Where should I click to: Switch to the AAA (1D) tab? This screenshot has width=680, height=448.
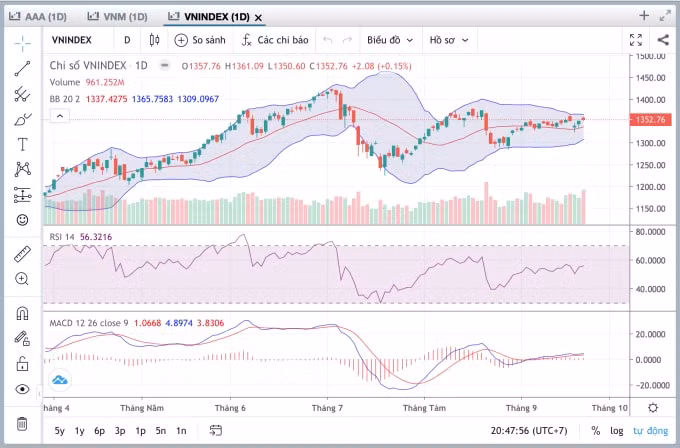[x=38, y=17]
